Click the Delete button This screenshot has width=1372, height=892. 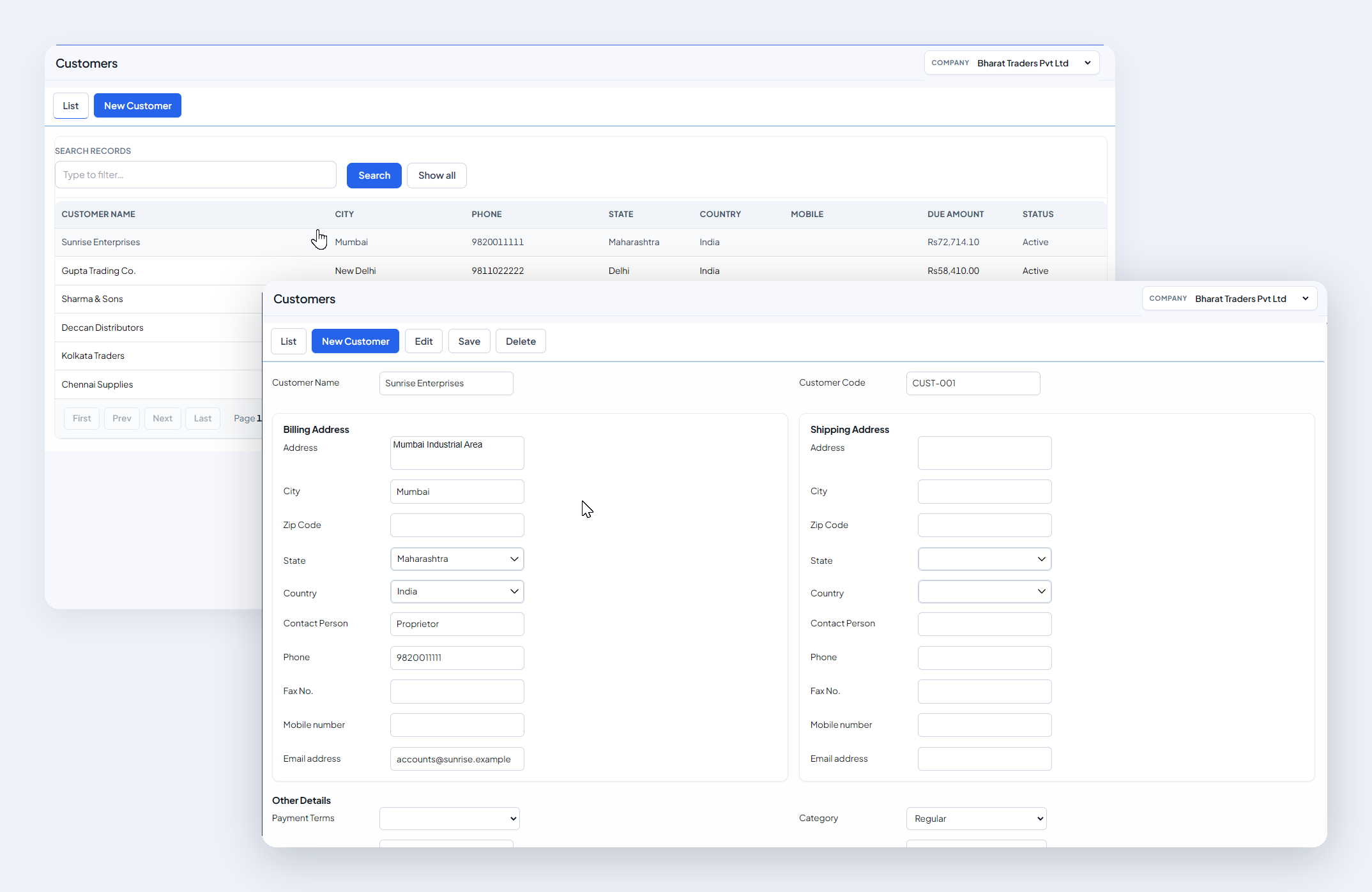click(x=521, y=342)
